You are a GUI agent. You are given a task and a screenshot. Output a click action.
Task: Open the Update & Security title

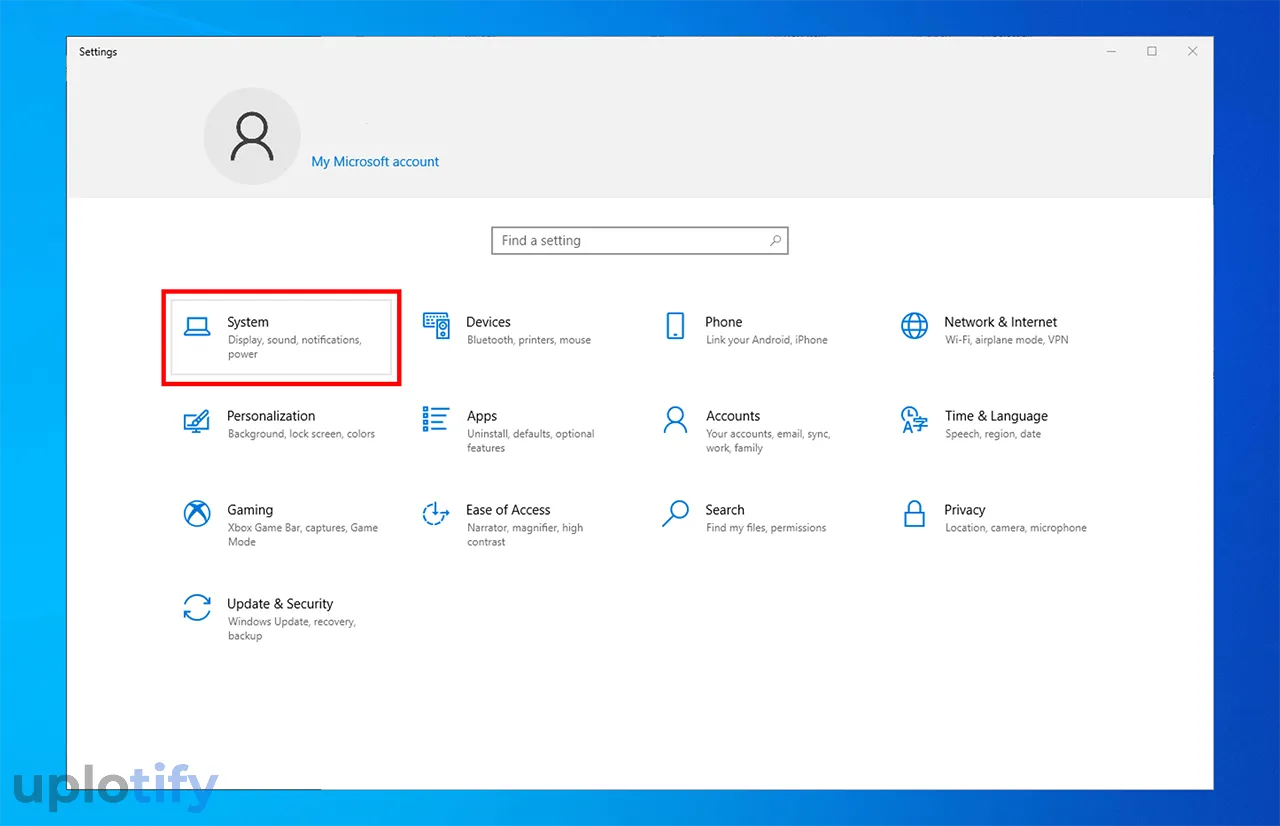click(280, 604)
